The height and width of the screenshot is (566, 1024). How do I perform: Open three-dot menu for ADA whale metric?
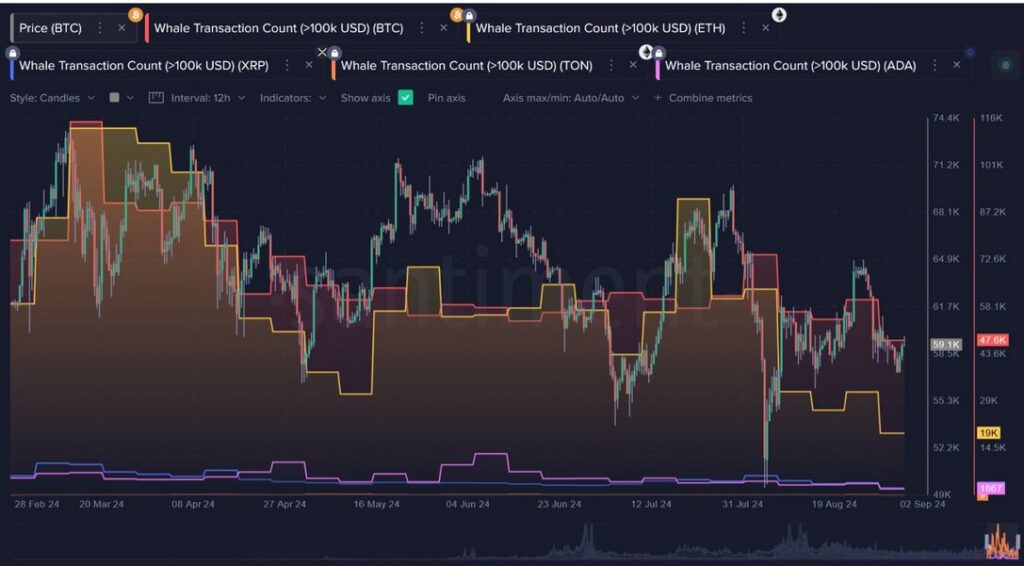tap(935, 65)
